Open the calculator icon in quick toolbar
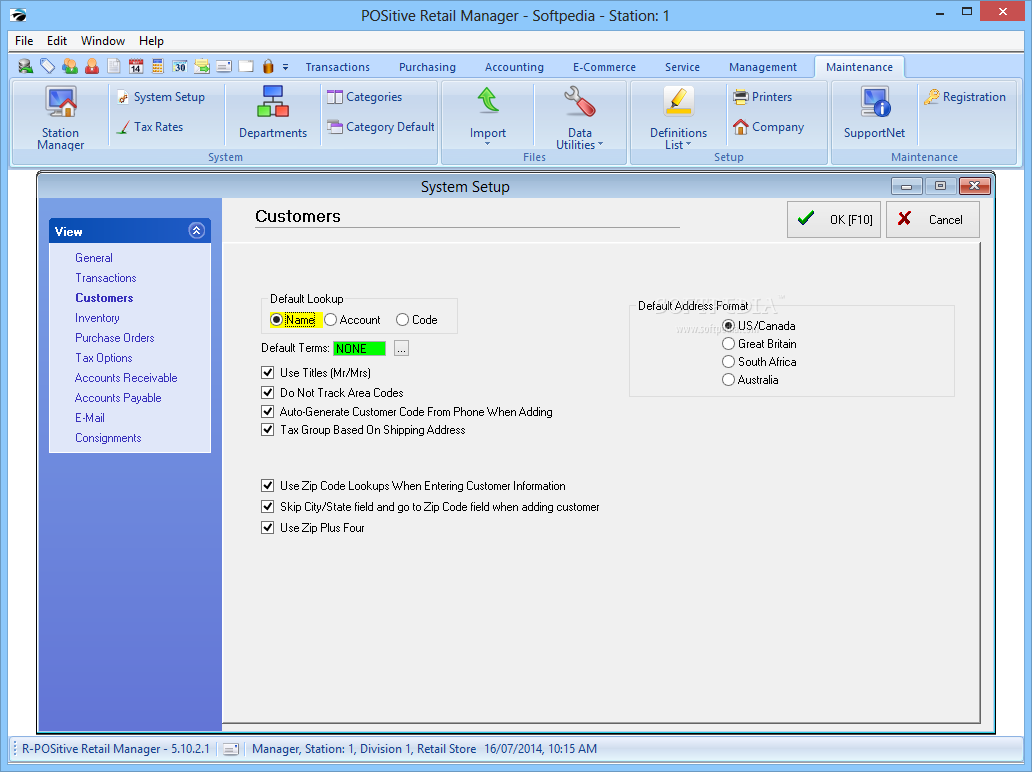The image size is (1032, 772). click(x=157, y=66)
